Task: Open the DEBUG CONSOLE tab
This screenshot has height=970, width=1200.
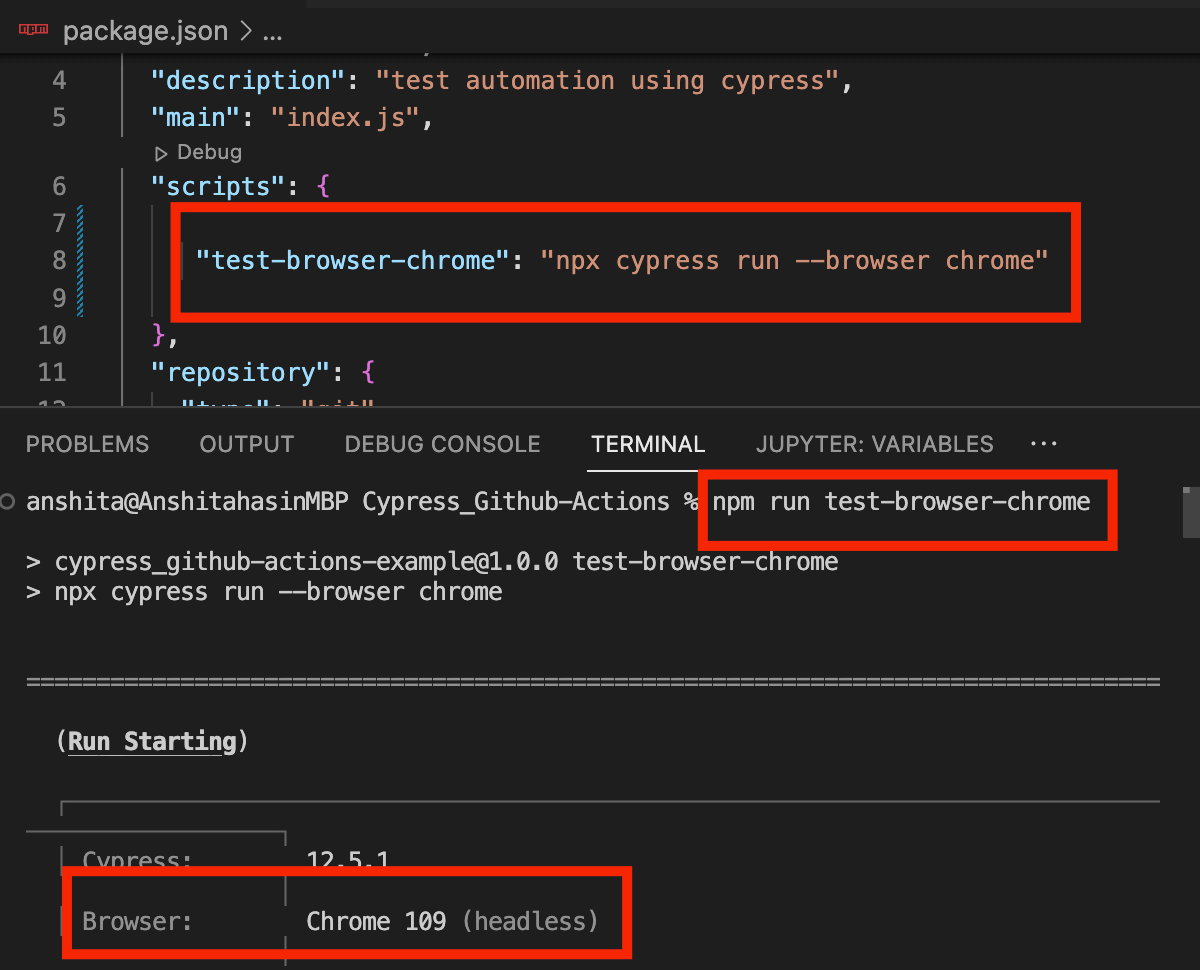Action: coord(442,444)
